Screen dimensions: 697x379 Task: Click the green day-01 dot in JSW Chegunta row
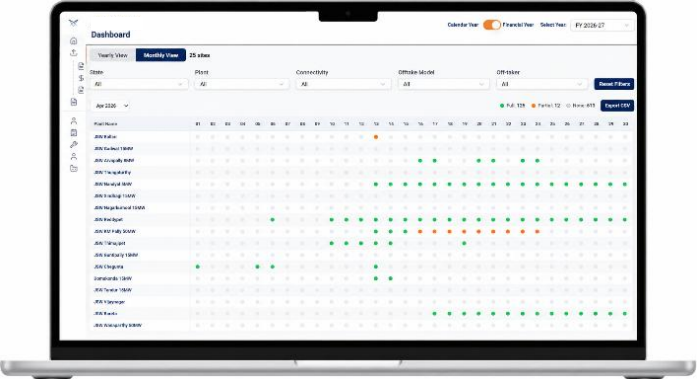point(198,267)
